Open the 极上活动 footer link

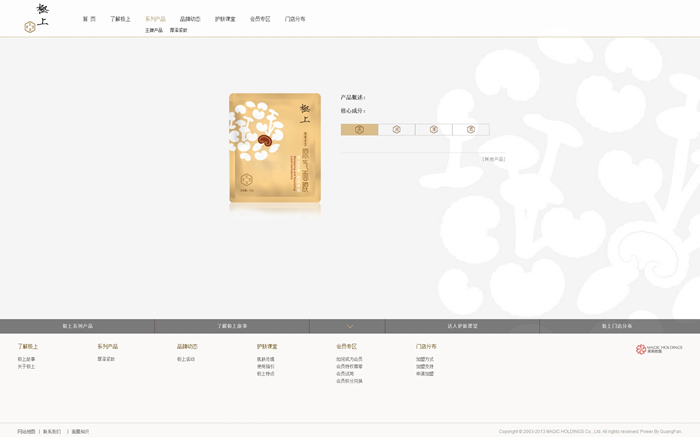click(186, 359)
